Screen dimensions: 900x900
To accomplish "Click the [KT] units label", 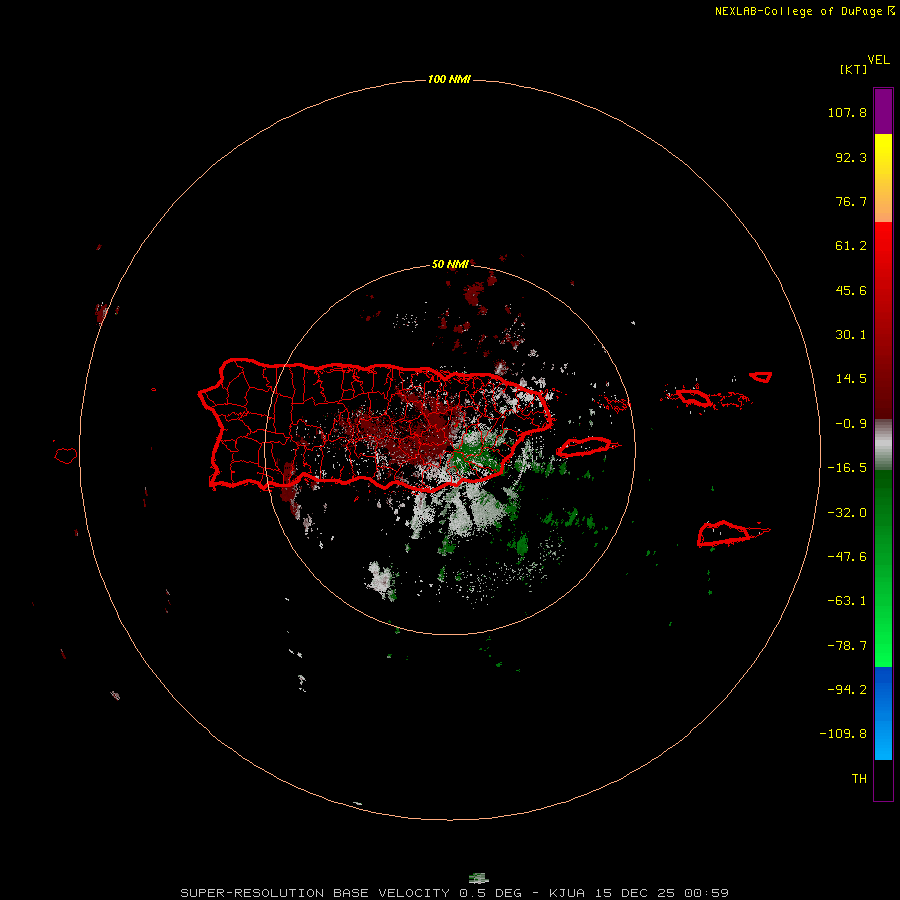I will click(853, 69).
